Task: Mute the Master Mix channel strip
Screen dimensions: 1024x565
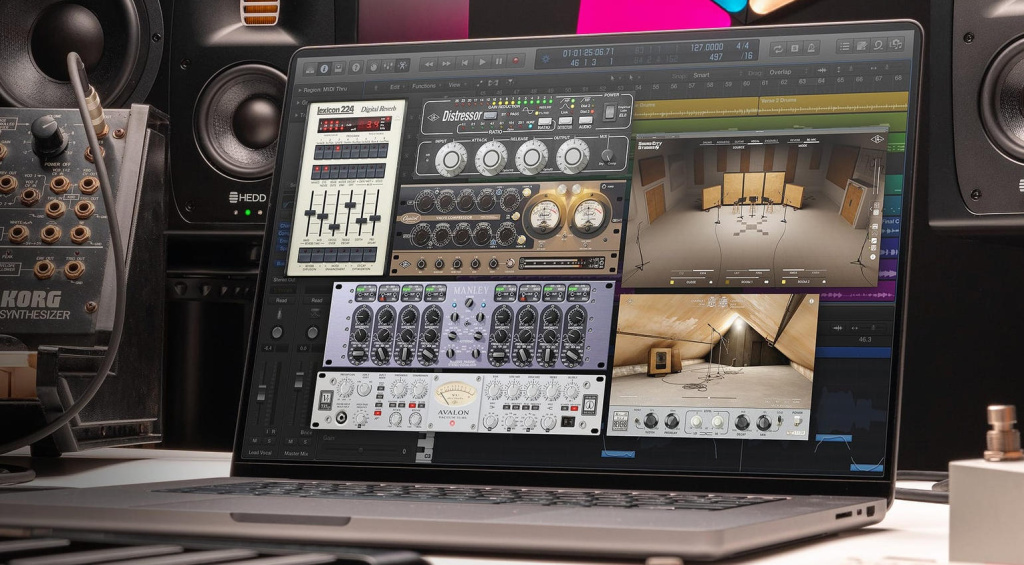Action: tap(290, 442)
